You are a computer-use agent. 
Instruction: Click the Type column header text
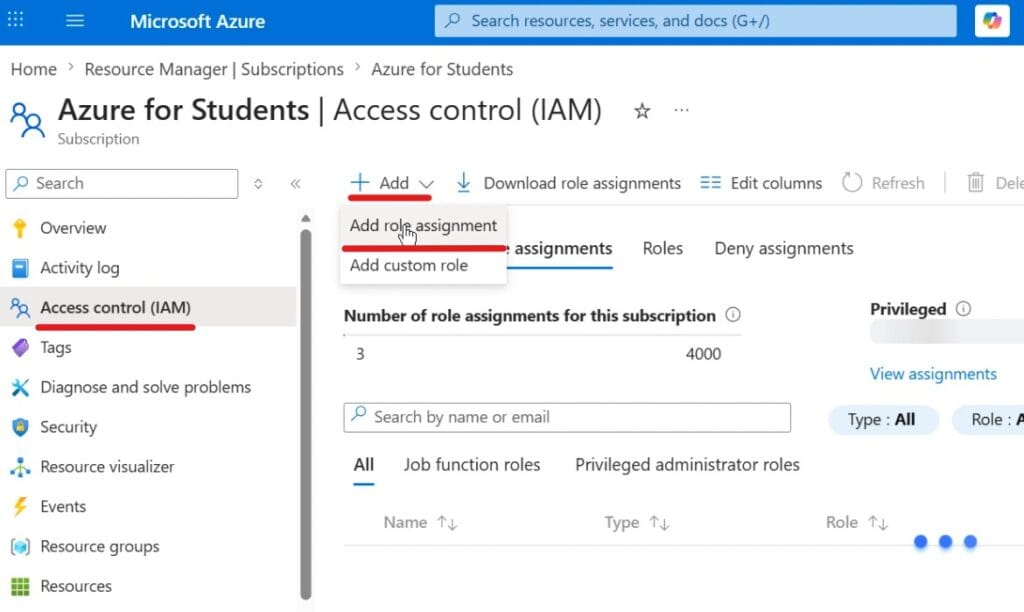click(622, 523)
